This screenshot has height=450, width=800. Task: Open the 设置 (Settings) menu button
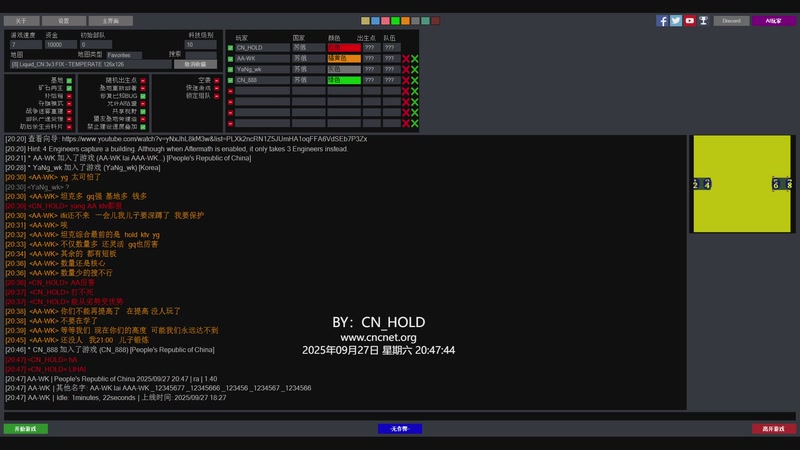(64, 21)
